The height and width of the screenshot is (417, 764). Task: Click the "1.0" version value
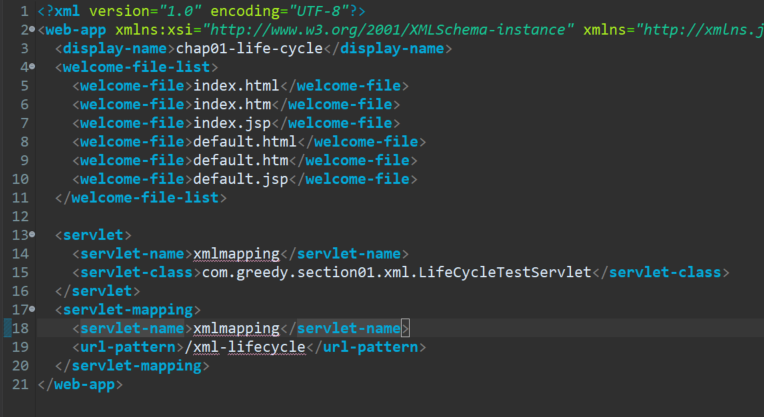[180, 11]
